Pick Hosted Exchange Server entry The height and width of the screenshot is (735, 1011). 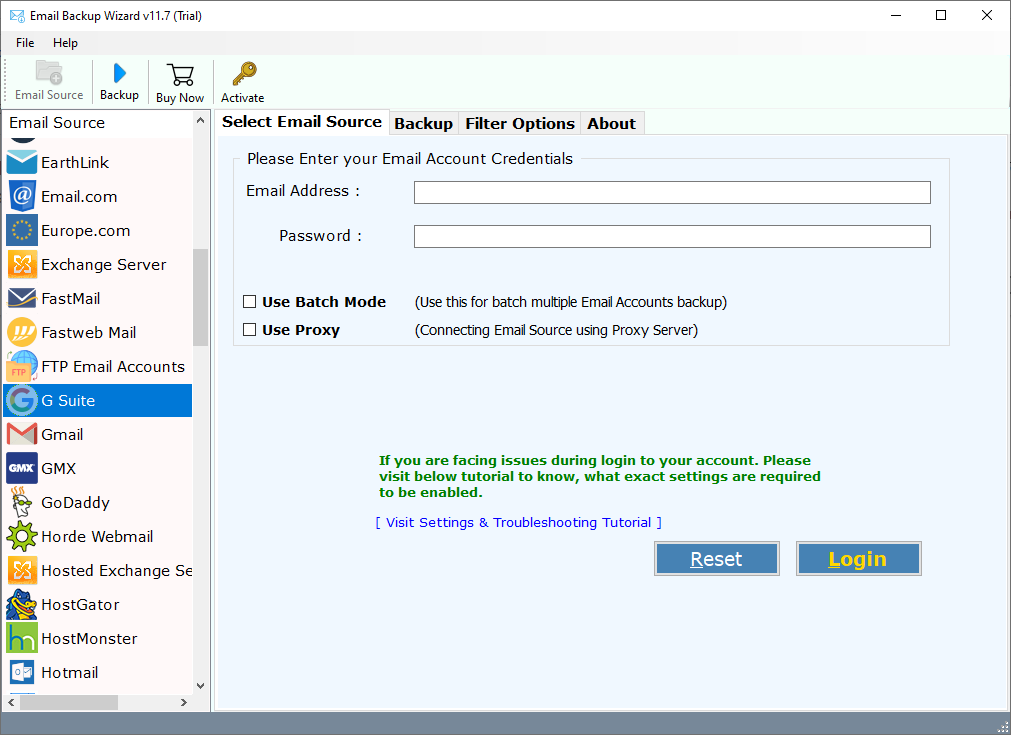pyautogui.click(x=98, y=571)
